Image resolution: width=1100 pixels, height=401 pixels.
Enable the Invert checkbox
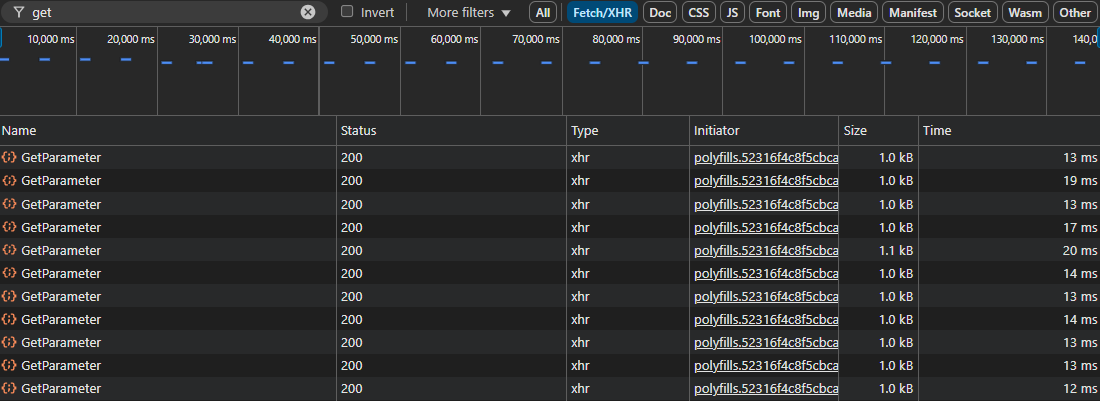pyautogui.click(x=347, y=13)
